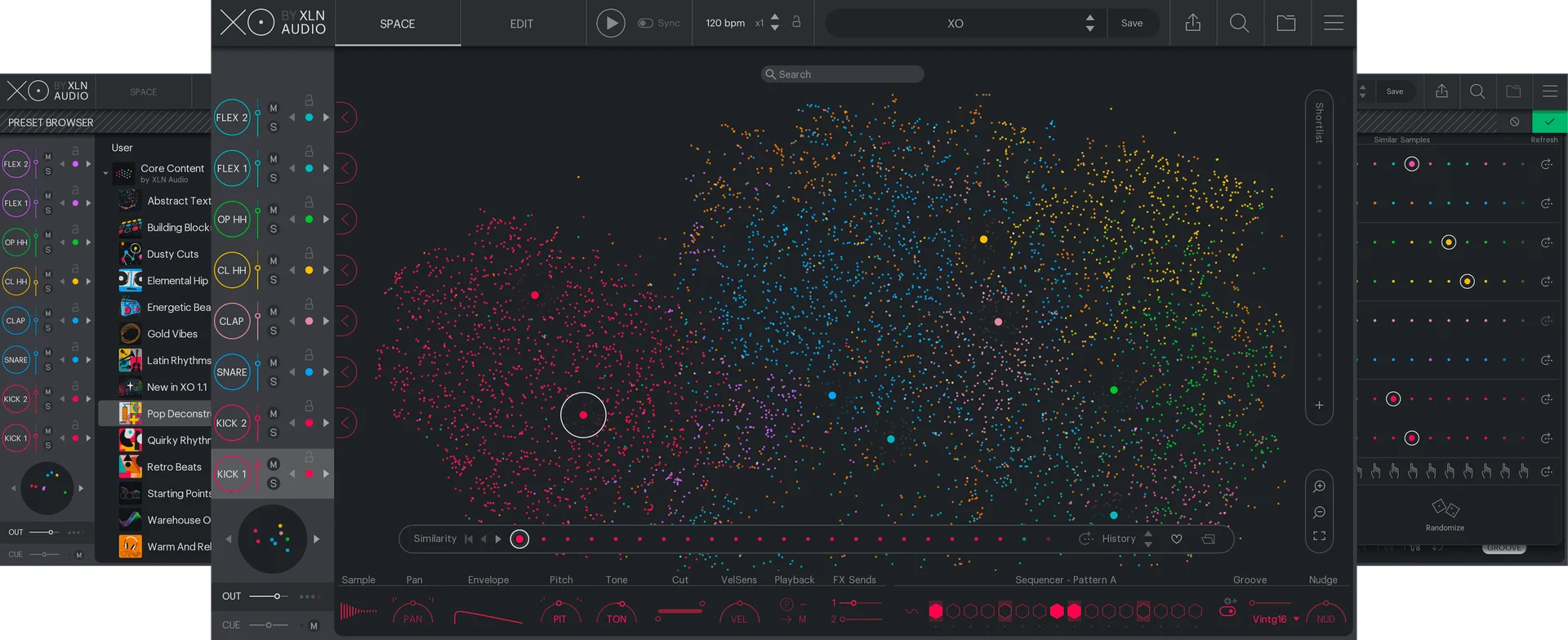Click the zoom in icon on the sample space
Screen dimensions: 1568x640
(1319, 487)
